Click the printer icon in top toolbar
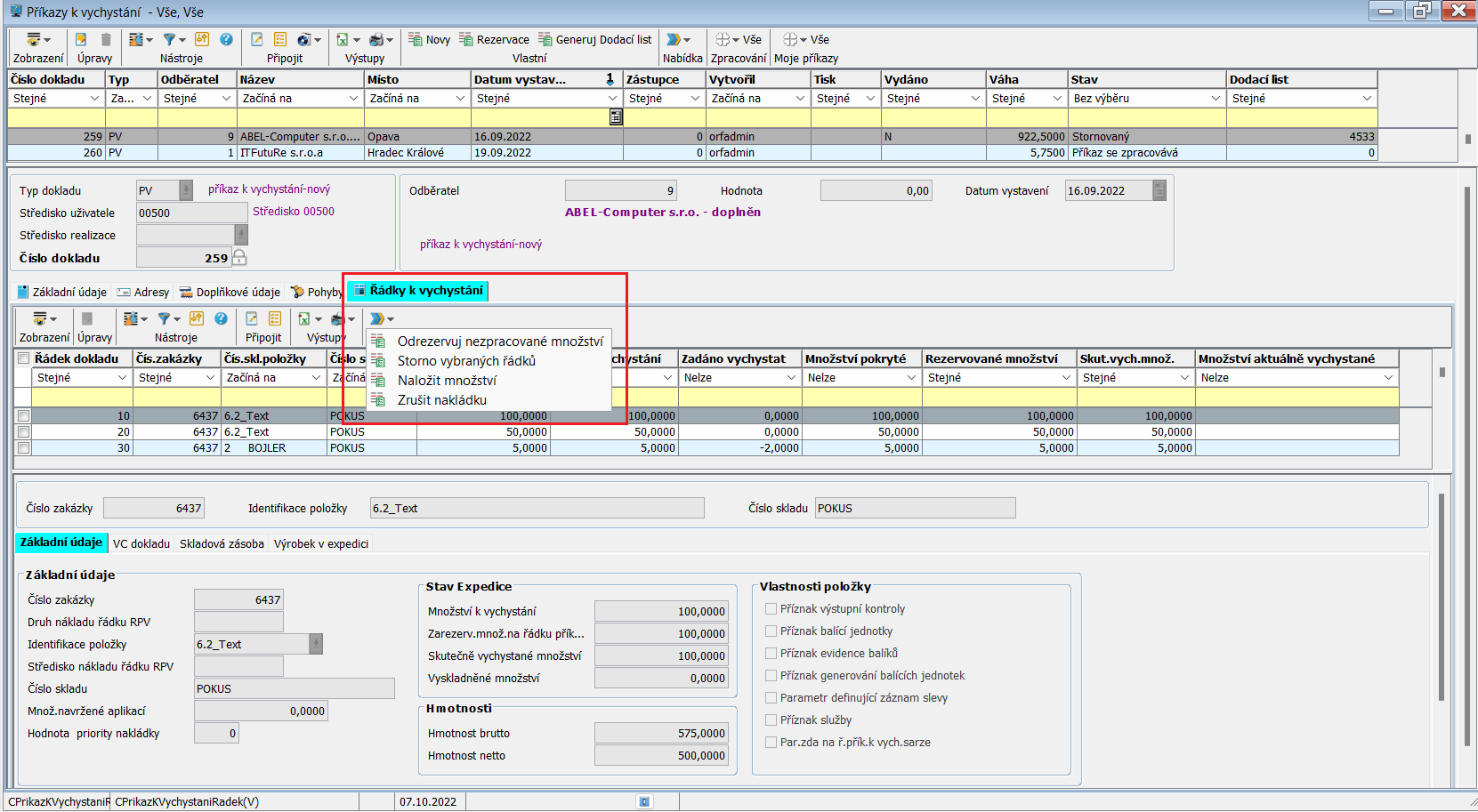Viewport: 1478px width, 812px height. (376, 39)
